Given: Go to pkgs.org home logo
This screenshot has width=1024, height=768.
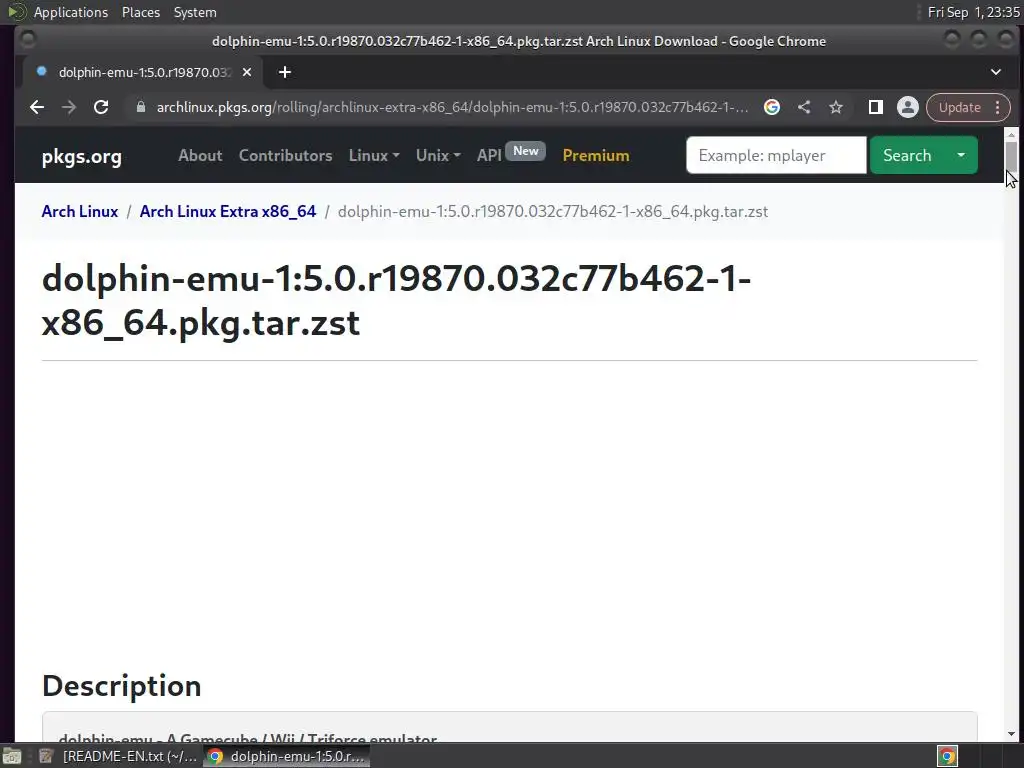Looking at the screenshot, I should pos(82,157).
